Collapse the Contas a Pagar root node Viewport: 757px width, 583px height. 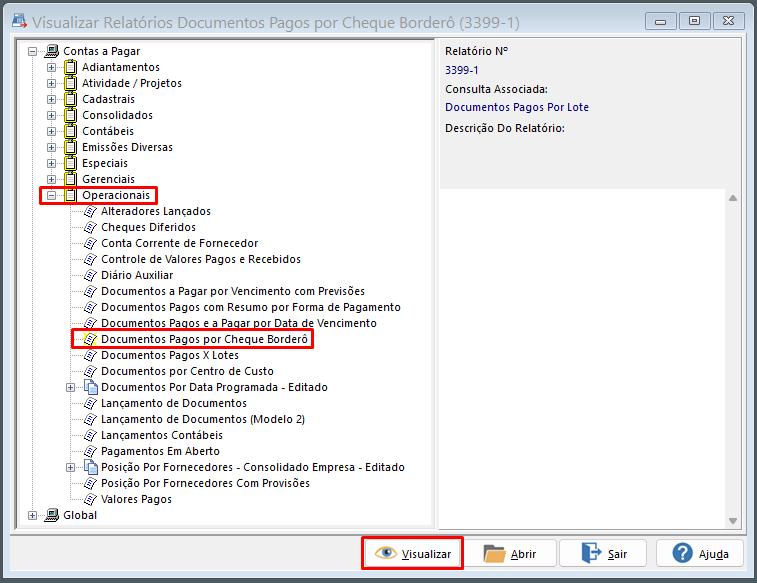click(x=32, y=51)
